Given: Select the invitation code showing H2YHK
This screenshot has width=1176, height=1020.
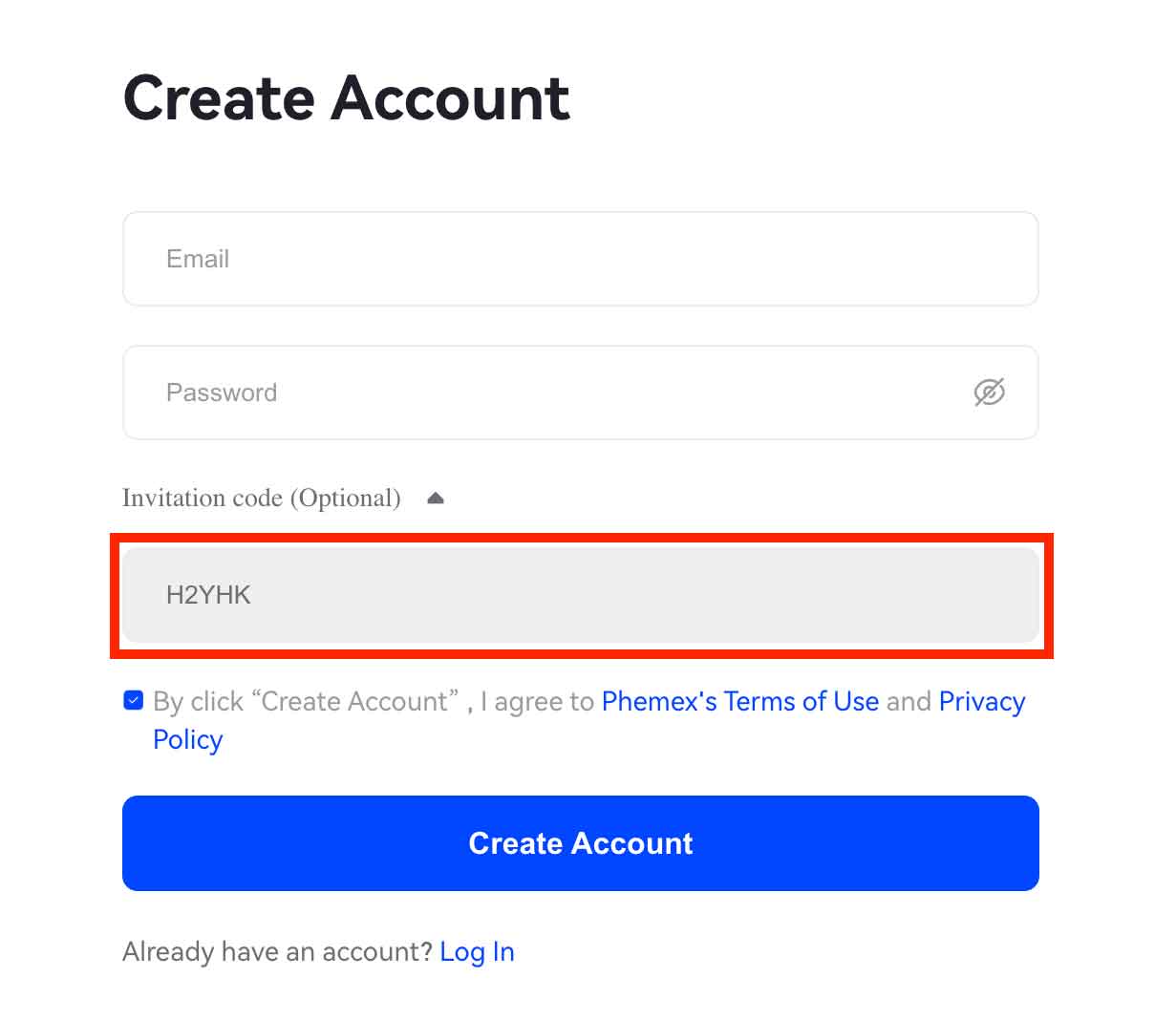Looking at the screenshot, I should pyautogui.click(x=580, y=594).
